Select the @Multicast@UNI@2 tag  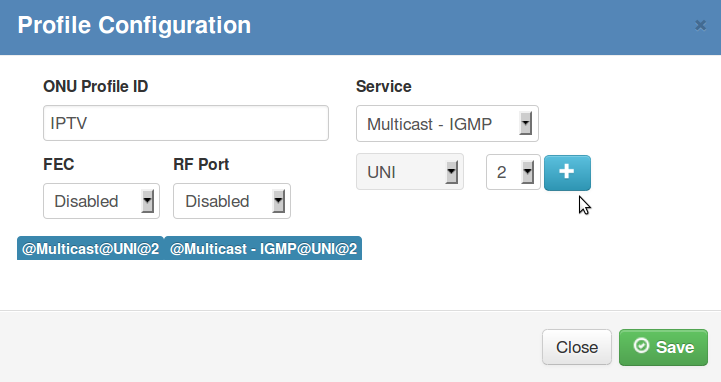pos(91,248)
